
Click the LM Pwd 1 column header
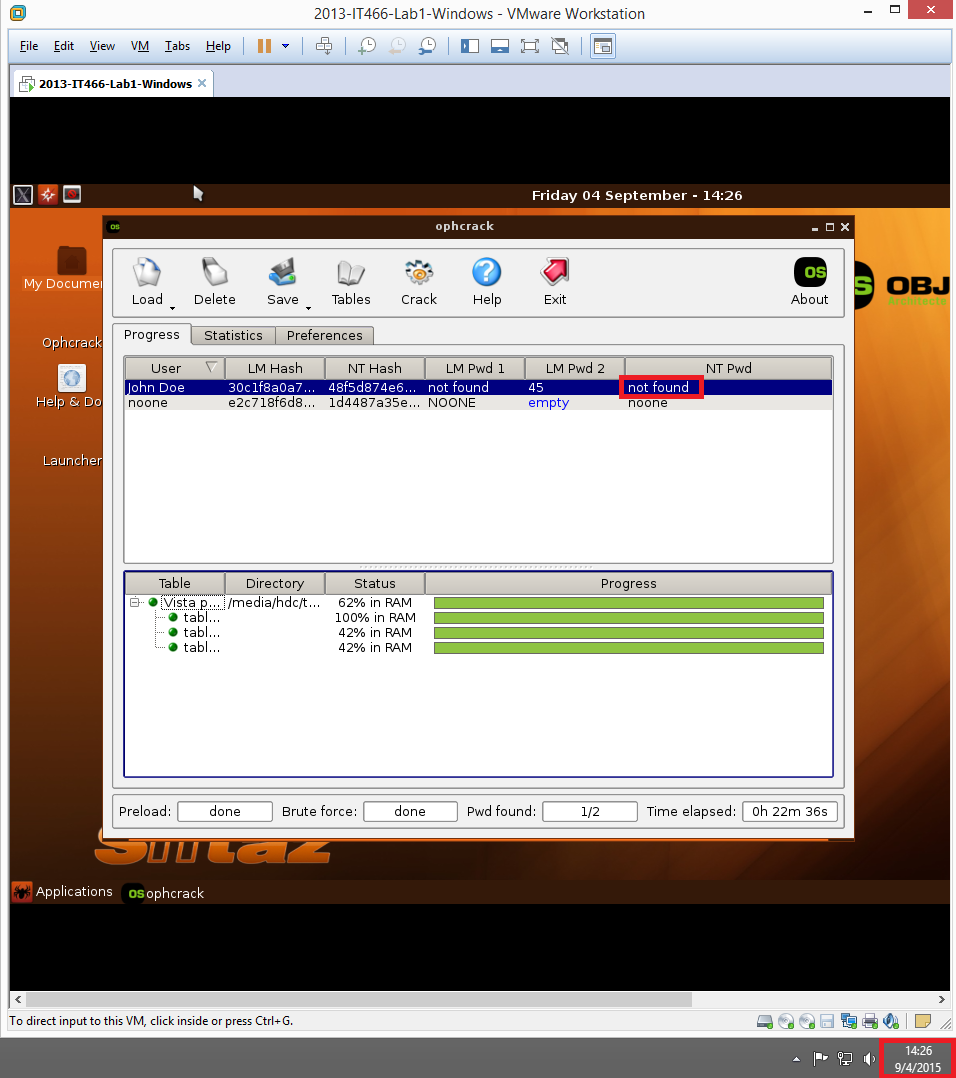pyautogui.click(x=475, y=368)
